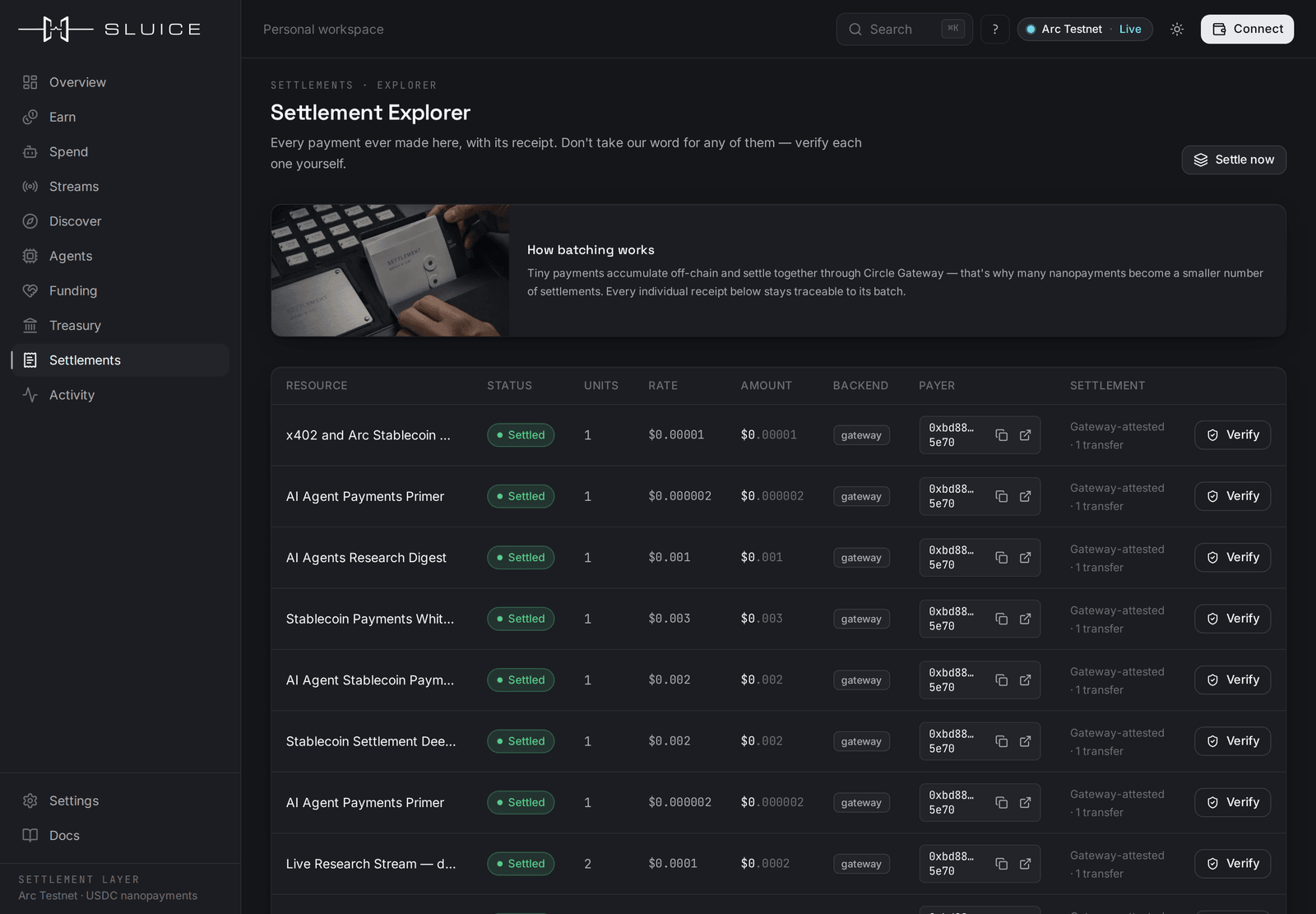Open the Arc Testnet Live network selector
This screenshot has width=1316, height=914.
coord(1085,29)
